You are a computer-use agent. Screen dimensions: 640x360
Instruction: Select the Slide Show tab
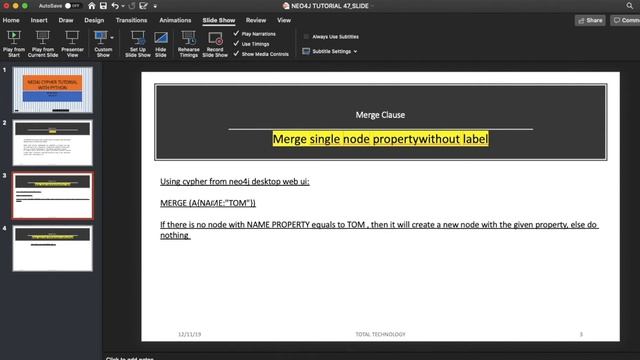pos(219,20)
